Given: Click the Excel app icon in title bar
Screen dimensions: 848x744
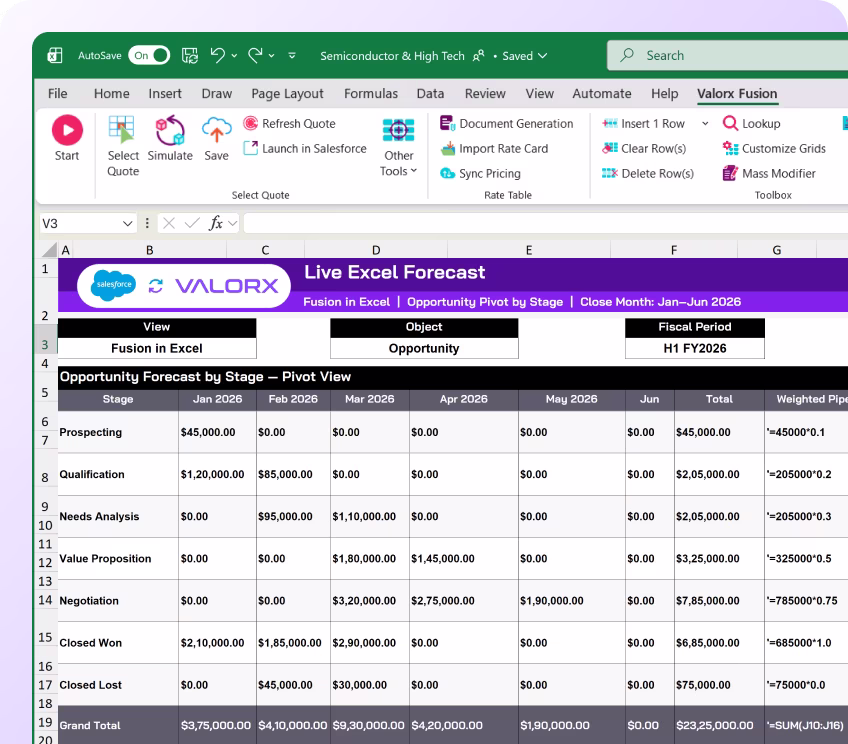Looking at the screenshot, I should pos(55,55).
